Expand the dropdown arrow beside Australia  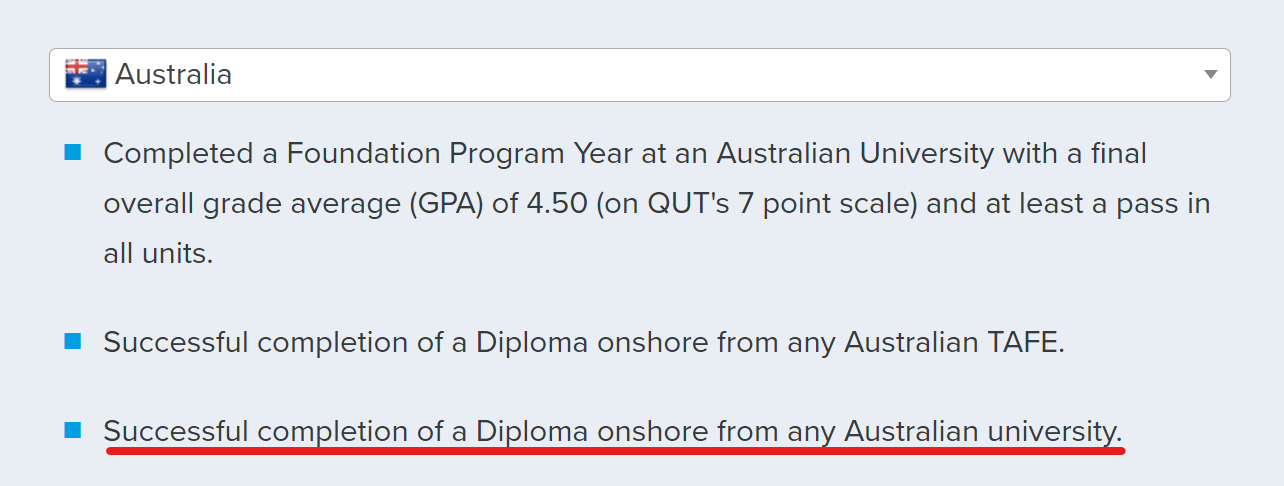coord(1210,75)
